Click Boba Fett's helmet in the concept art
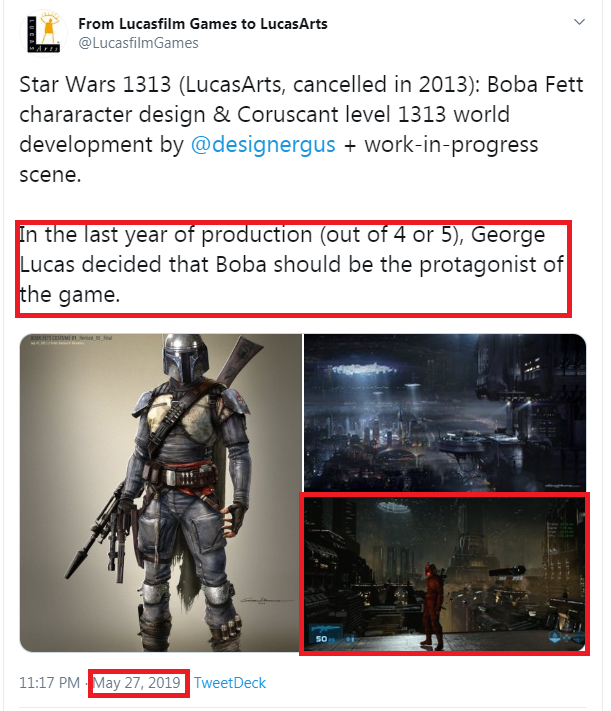Screen dimensions: 611x711 (185, 358)
